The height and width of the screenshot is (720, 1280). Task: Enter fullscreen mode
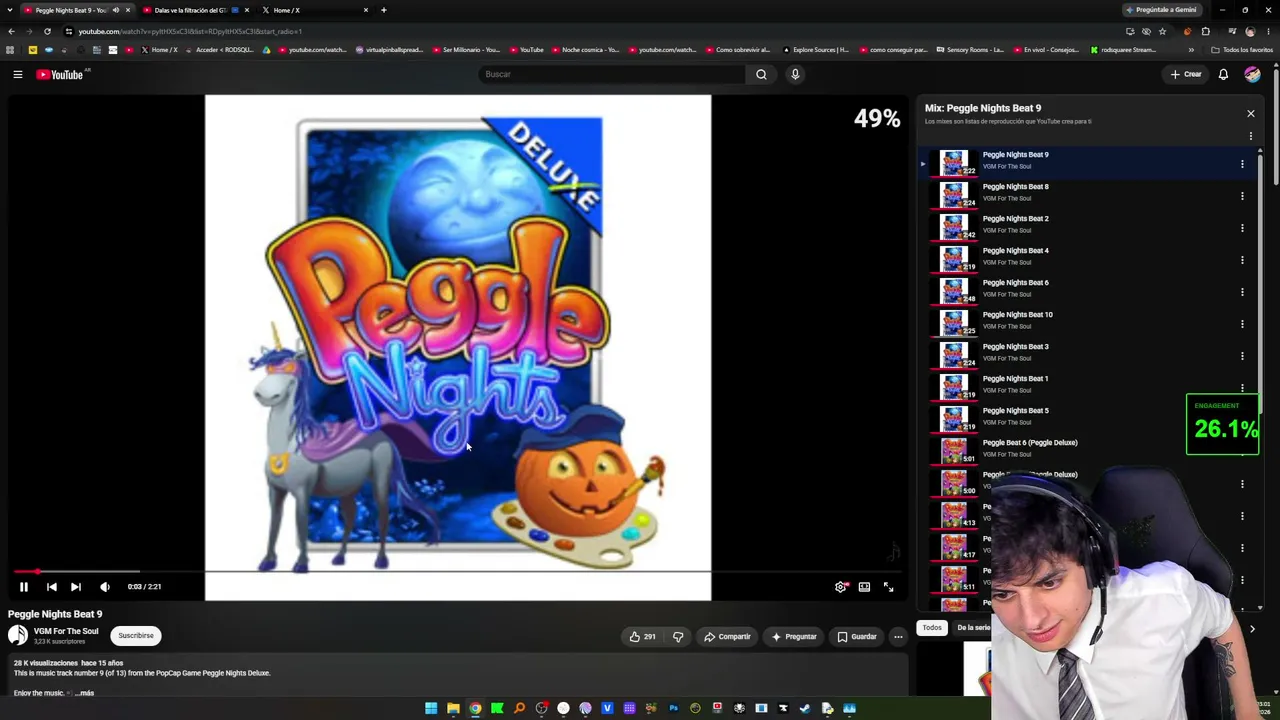click(888, 587)
